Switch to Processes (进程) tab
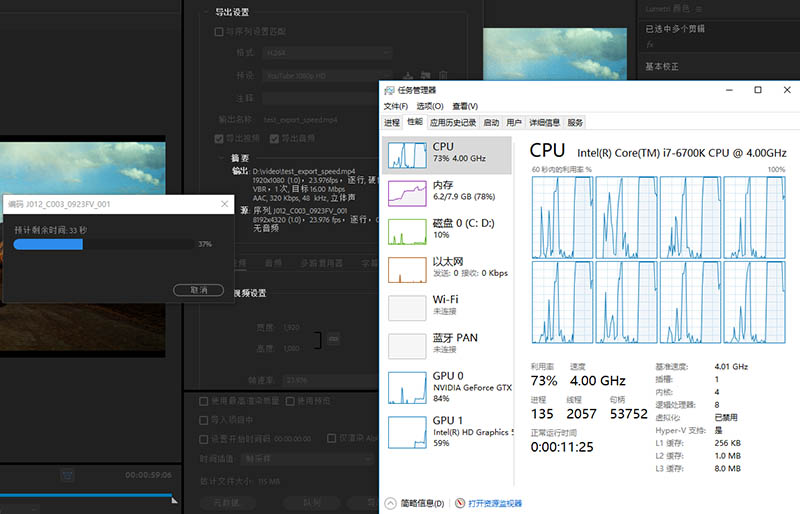Image resolution: width=800 pixels, height=514 pixels. pyautogui.click(x=392, y=123)
